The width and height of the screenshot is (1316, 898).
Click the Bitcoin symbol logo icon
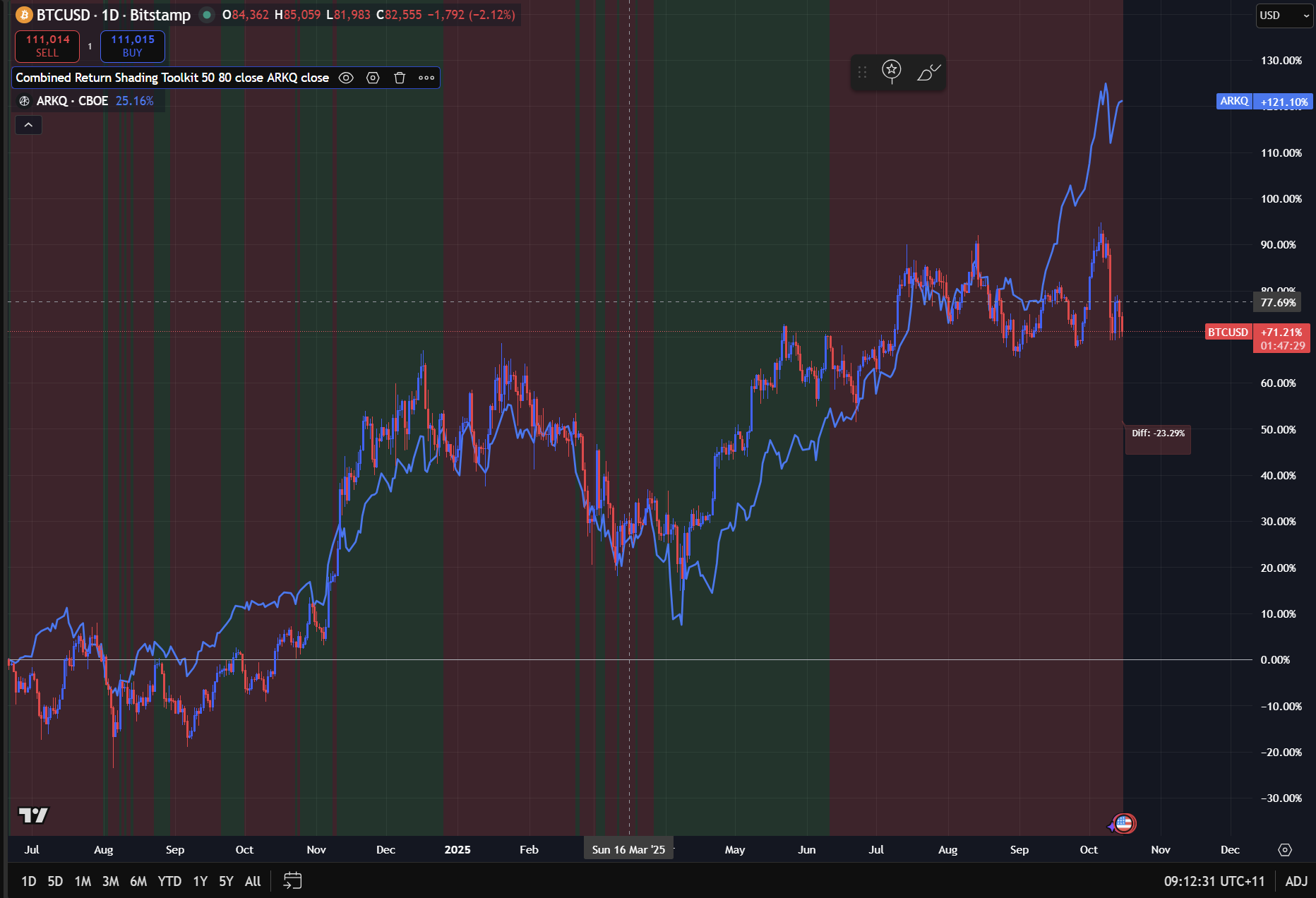(24, 15)
